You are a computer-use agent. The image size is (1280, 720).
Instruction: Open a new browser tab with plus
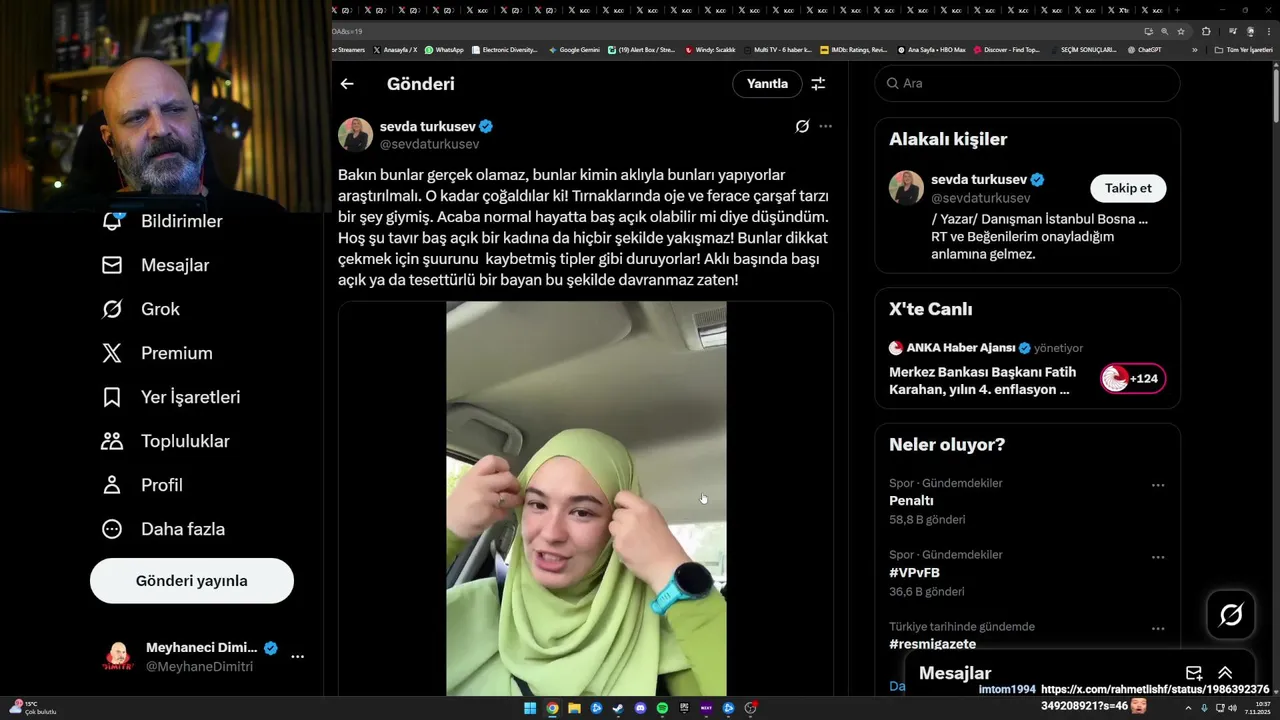point(1178,10)
